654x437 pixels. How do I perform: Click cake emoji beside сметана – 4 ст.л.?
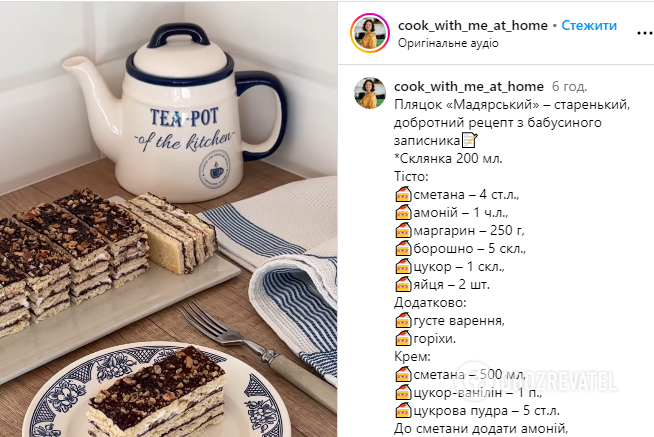click(403, 195)
